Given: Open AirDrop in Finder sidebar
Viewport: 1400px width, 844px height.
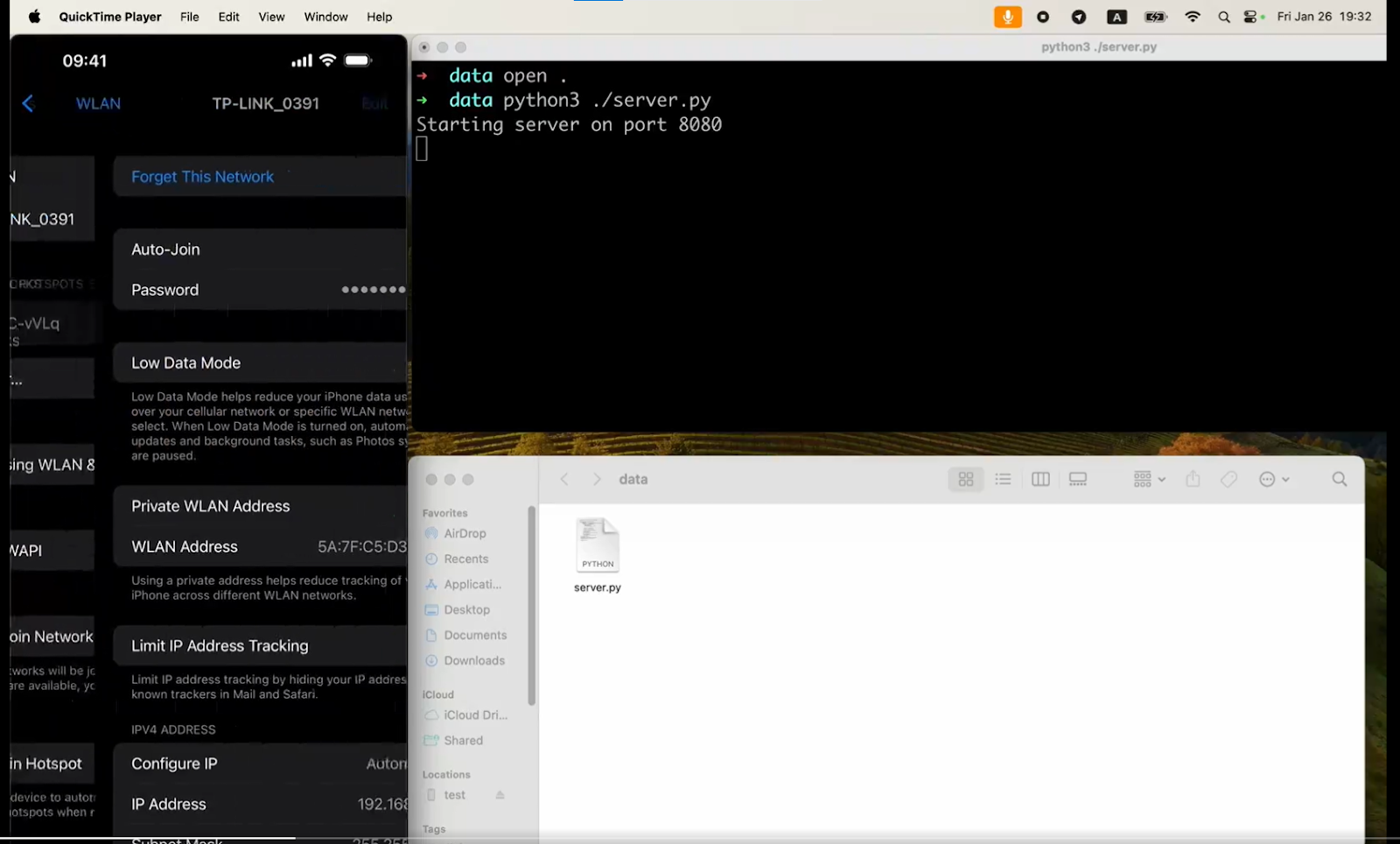Looking at the screenshot, I should [x=465, y=533].
